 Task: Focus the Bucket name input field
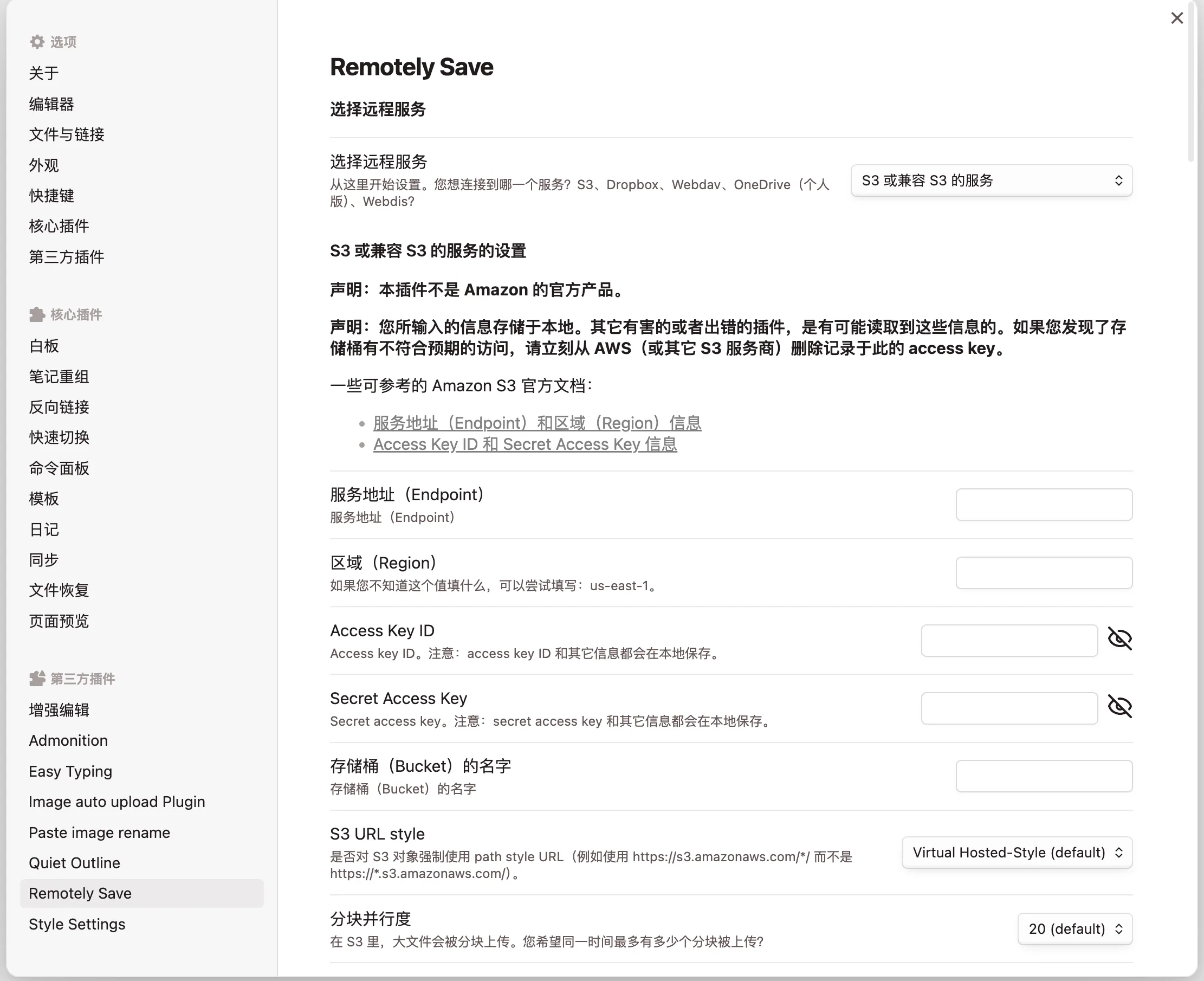(1044, 777)
